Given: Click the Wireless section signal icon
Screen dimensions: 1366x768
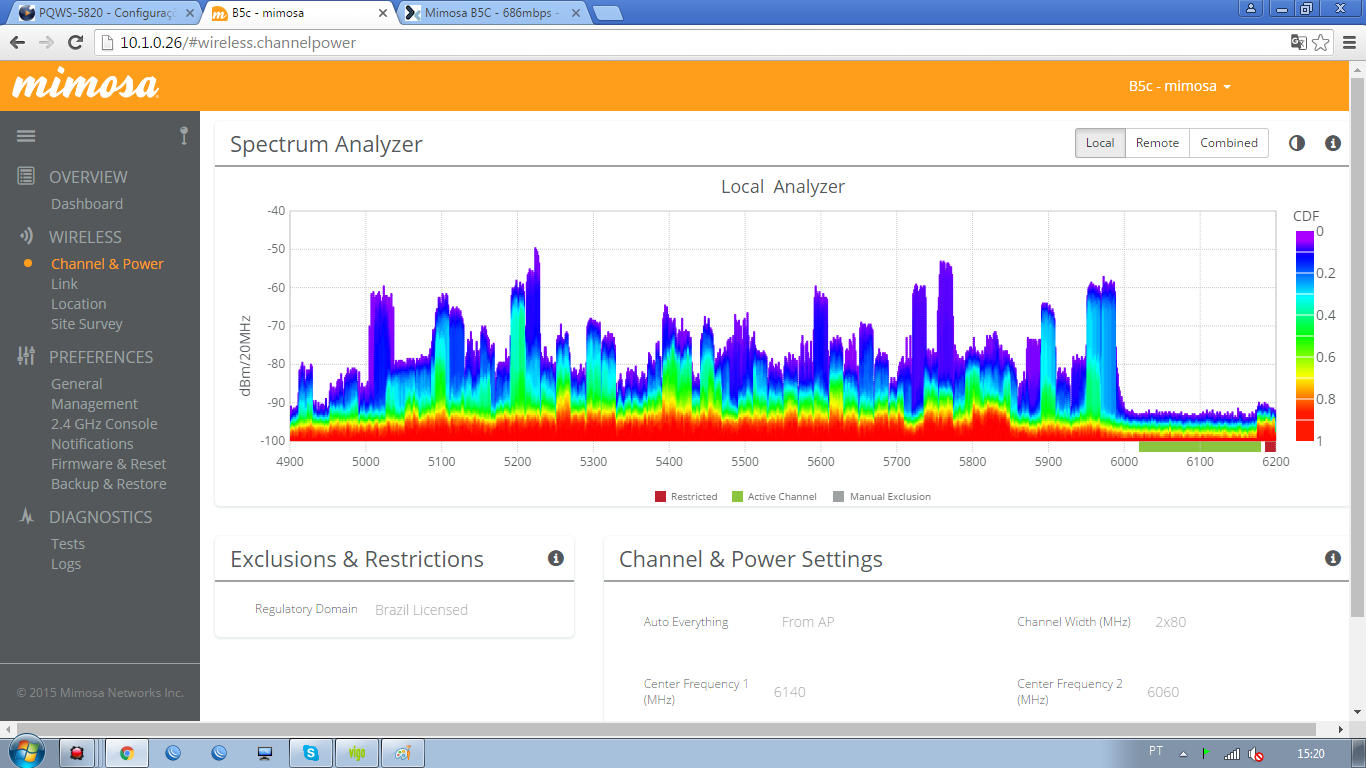Looking at the screenshot, I should coord(27,237).
